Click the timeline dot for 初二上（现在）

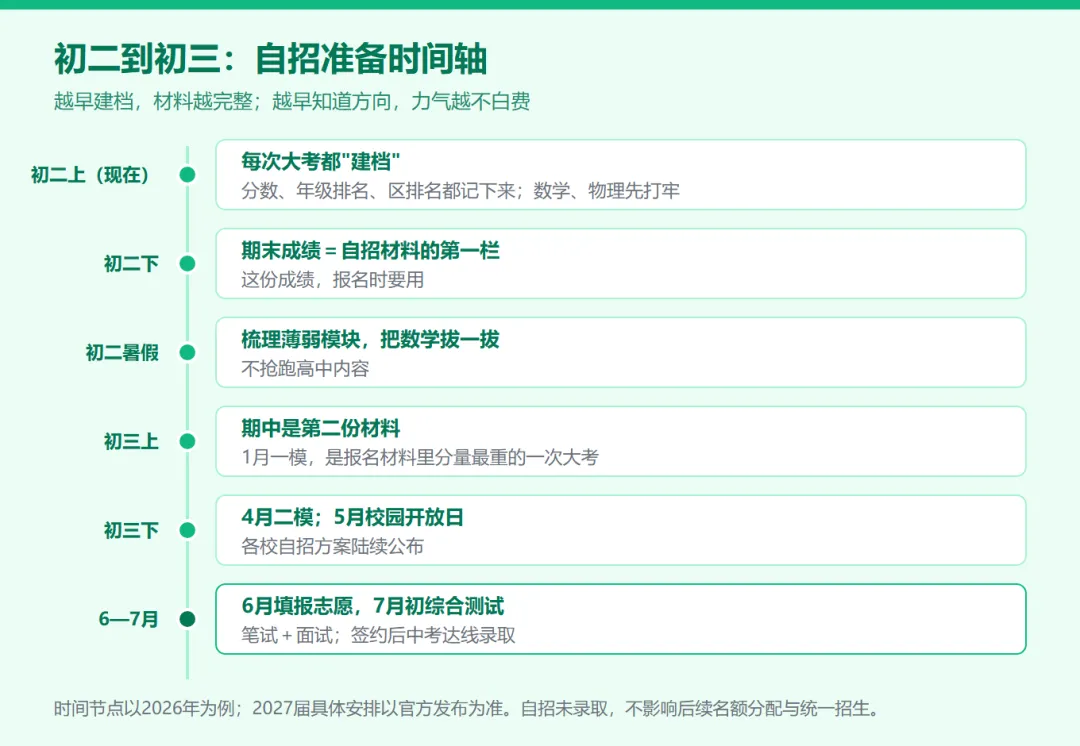pos(187,175)
